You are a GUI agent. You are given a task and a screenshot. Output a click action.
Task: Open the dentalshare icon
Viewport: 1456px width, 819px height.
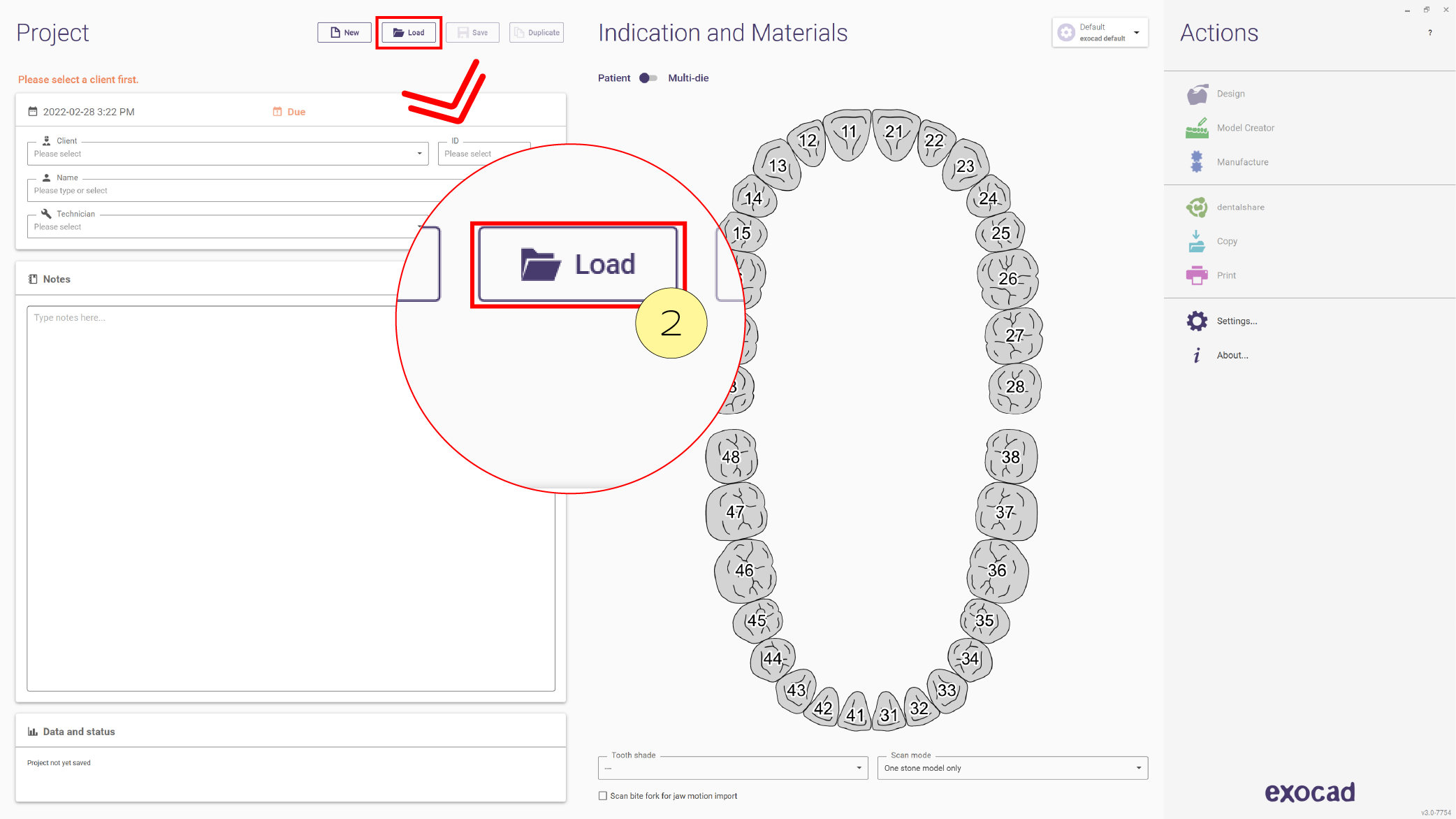tap(1197, 207)
